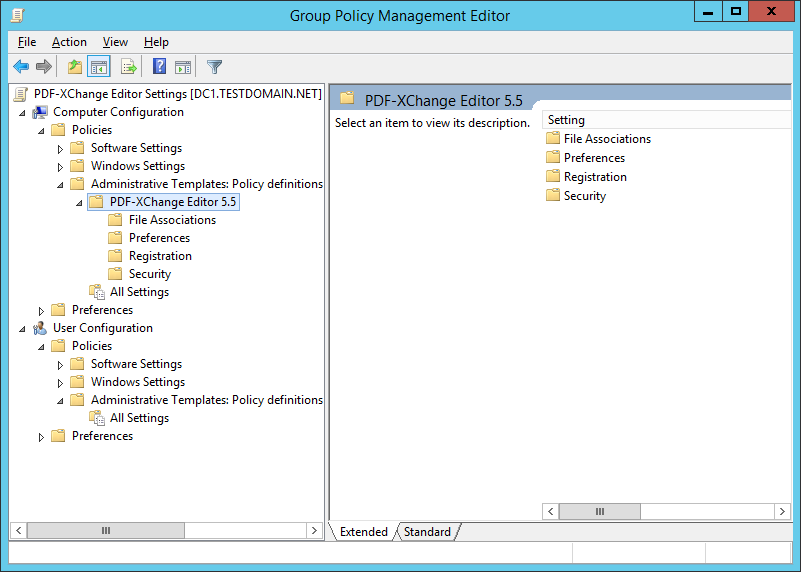Viewport: 801px width, 572px height.
Task: Open the File menu
Action: (27, 42)
